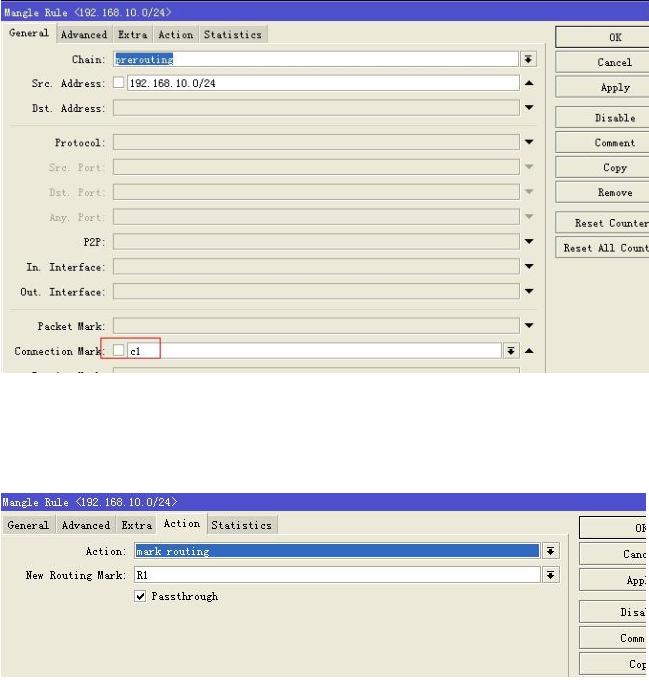Click the Reset Counters button
The width and height of the screenshot is (649, 681).
click(602, 223)
